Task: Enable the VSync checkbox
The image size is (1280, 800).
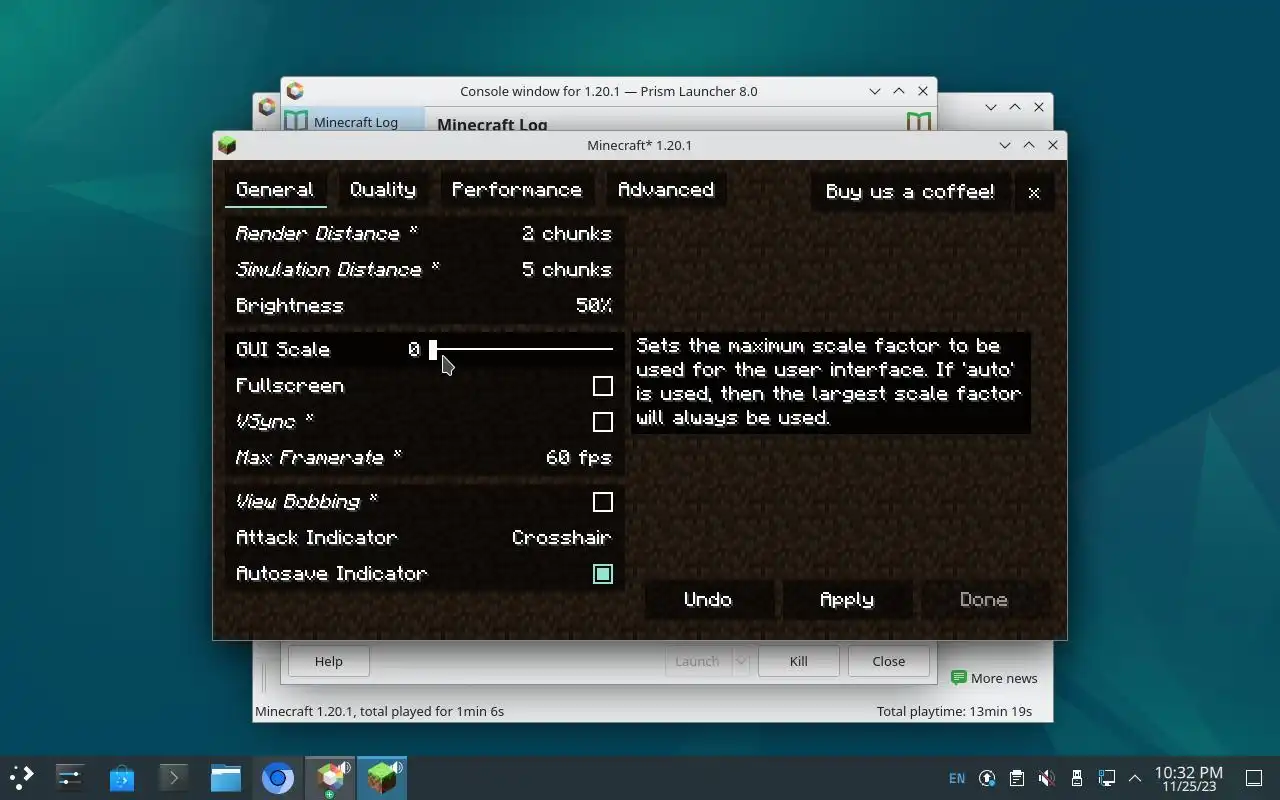Action: pos(602,422)
